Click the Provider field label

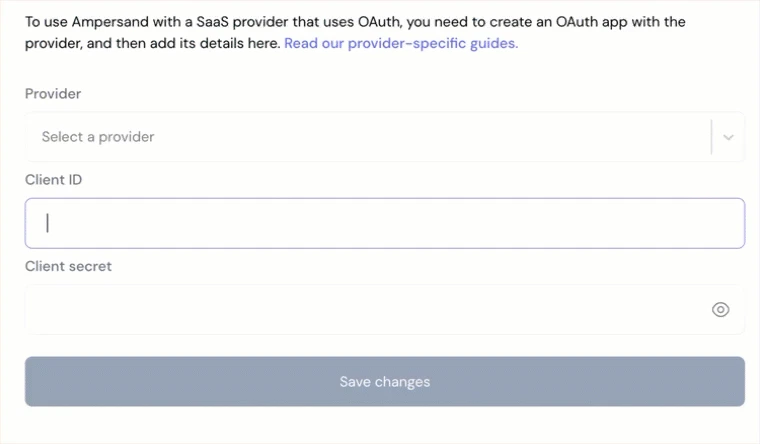point(53,94)
